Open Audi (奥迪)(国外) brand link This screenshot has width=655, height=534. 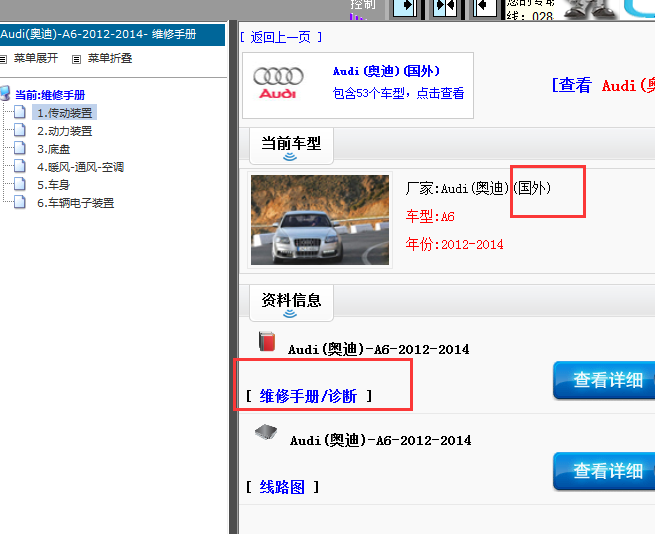click(386, 71)
